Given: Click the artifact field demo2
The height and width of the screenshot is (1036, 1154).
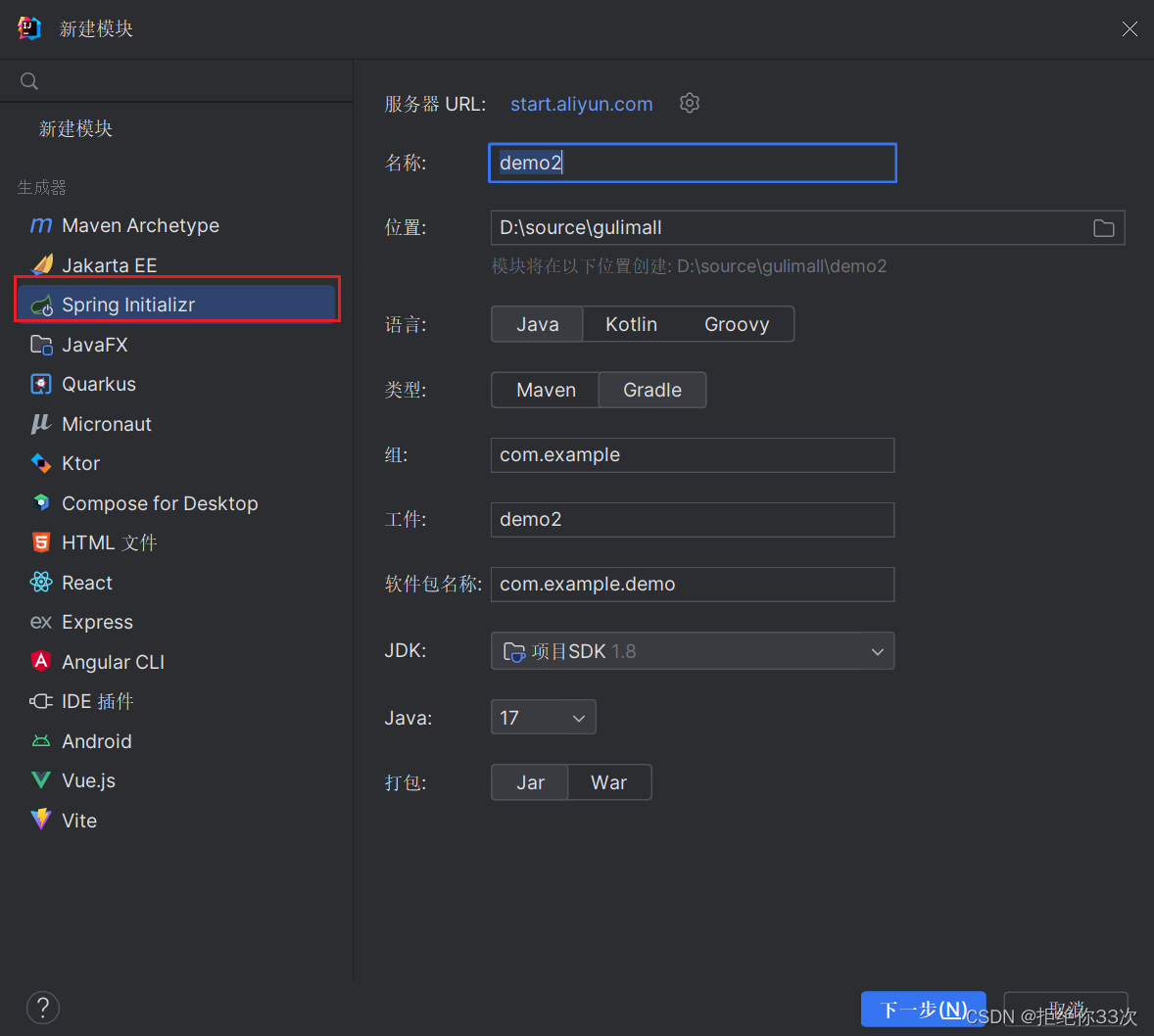Looking at the screenshot, I should pos(693,520).
